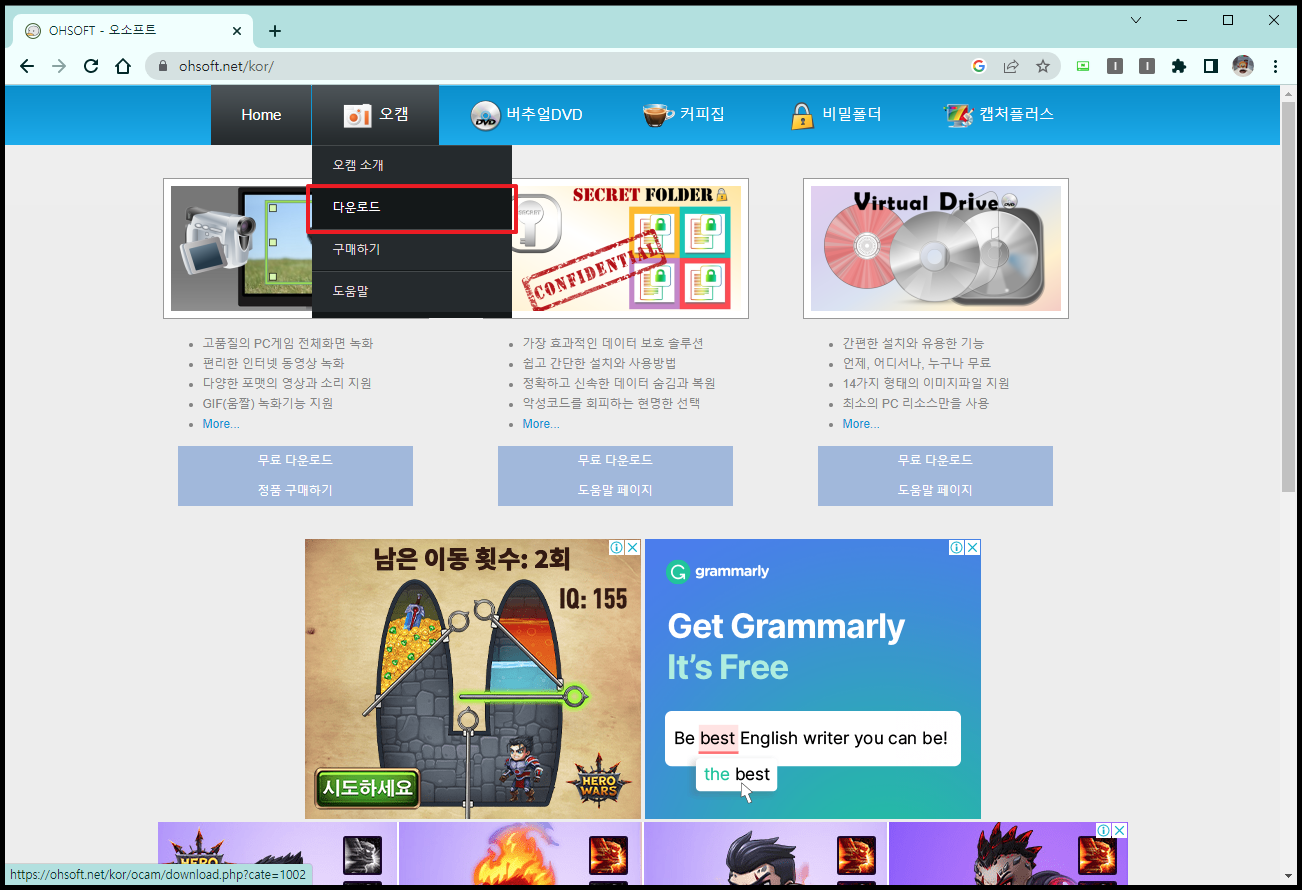1302x890 pixels.
Task: Open 도움말 in the 오캠 menu
Action: [x=411, y=292]
